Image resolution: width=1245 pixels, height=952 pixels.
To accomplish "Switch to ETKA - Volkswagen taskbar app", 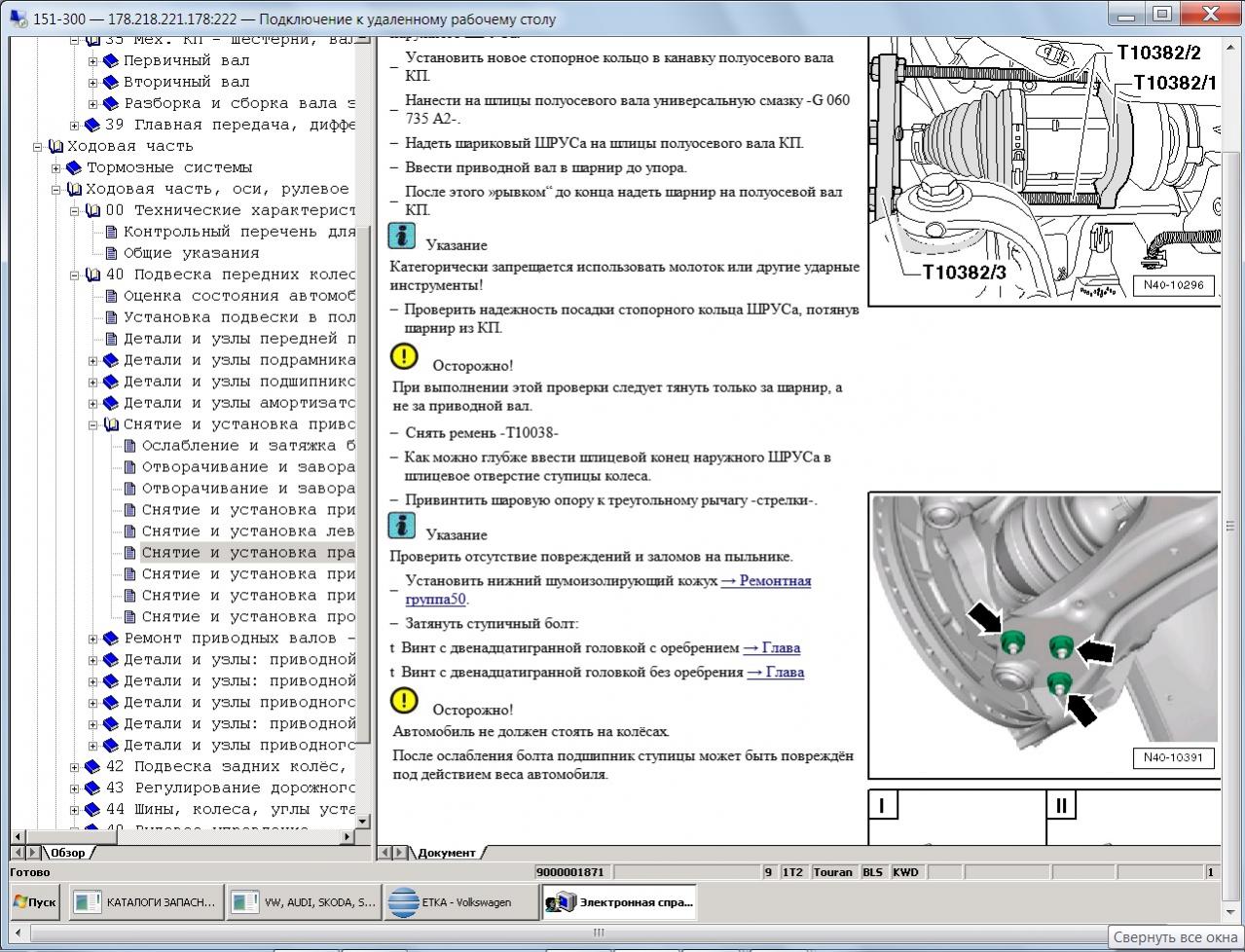I will tap(460, 902).
